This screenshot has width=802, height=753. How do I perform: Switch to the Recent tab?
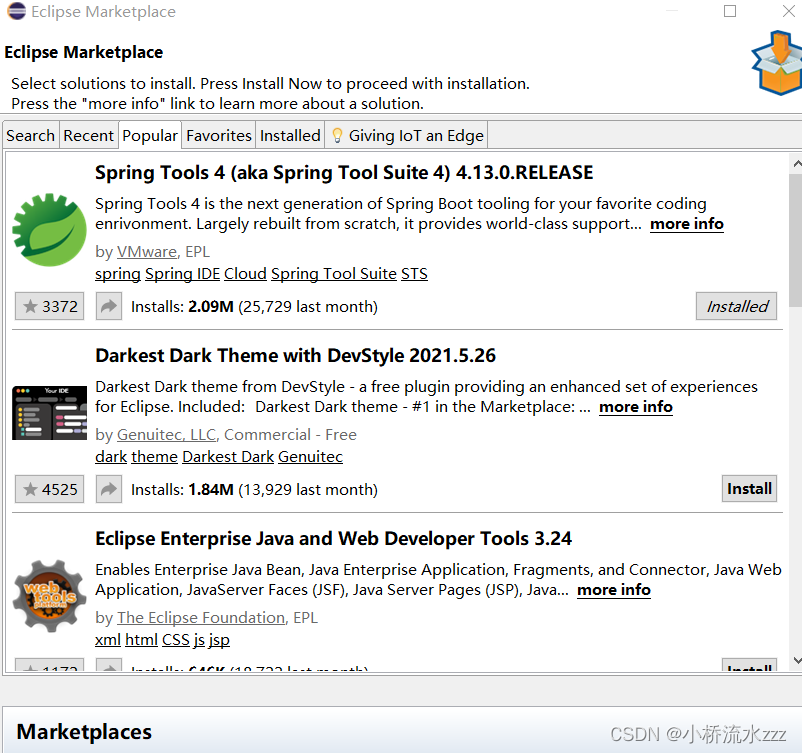(x=88, y=136)
